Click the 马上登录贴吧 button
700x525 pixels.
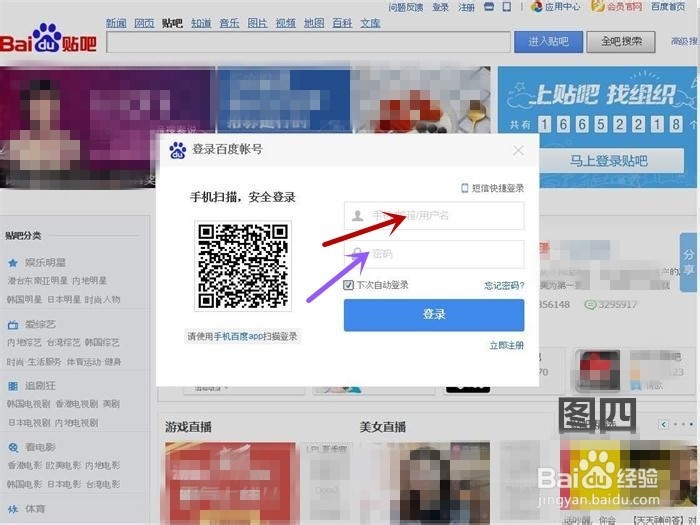point(608,161)
